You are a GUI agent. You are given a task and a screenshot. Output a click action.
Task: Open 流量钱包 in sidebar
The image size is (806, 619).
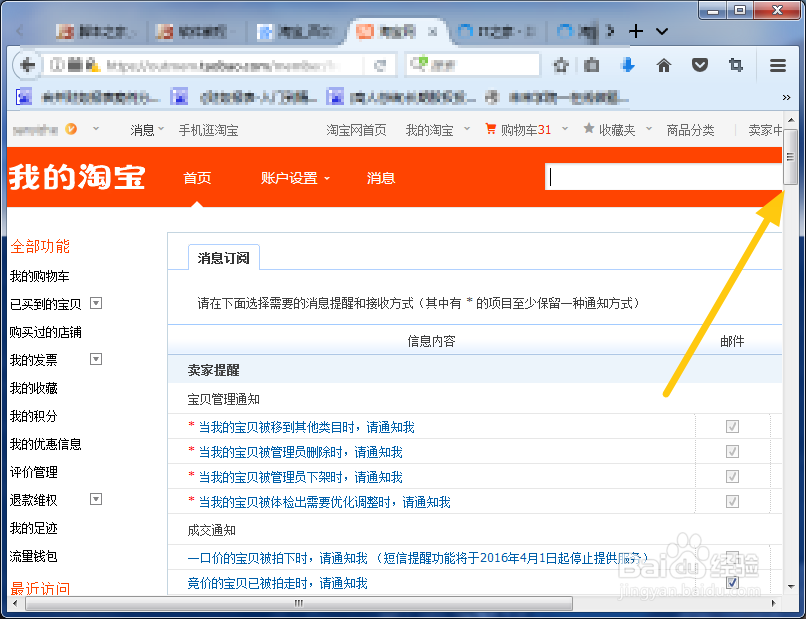pos(33,556)
